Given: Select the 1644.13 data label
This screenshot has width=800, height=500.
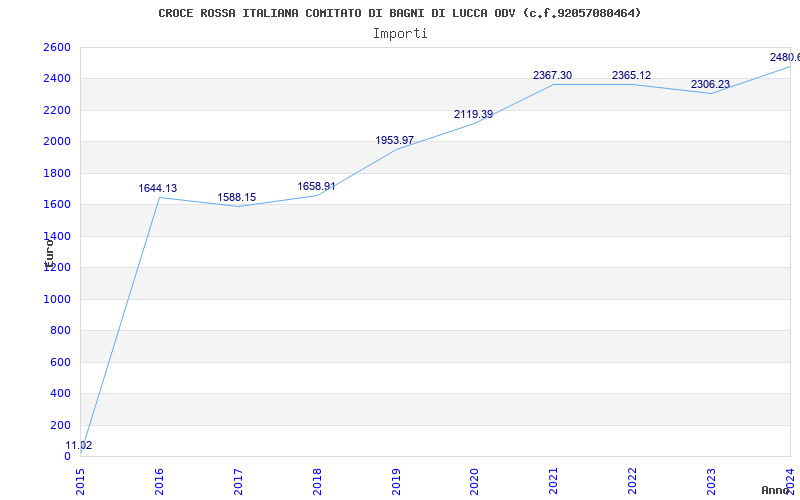Looking at the screenshot, I should tap(158, 188).
